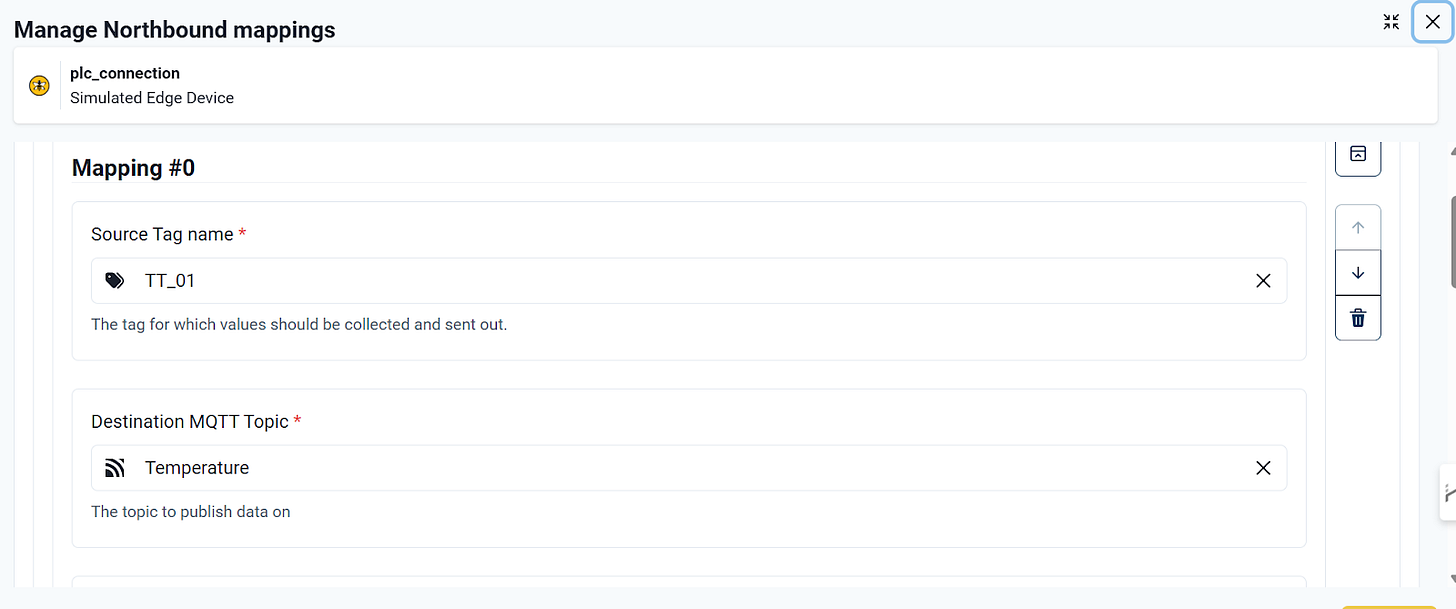Screen dimensions: 1456x609
Task: Move Mapping #0 up with the arrow button
Action: click(1358, 228)
